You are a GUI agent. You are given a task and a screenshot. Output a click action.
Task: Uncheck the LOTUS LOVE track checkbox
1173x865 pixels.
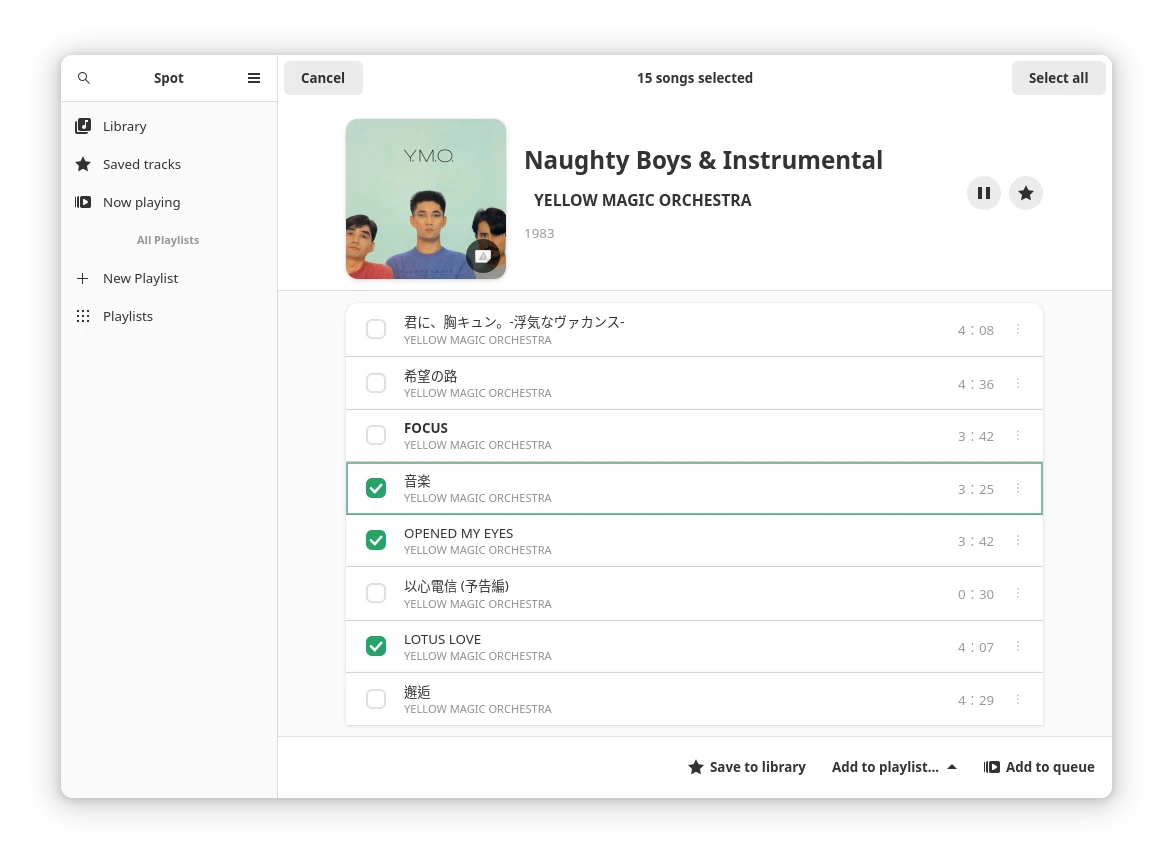click(376, 646)
